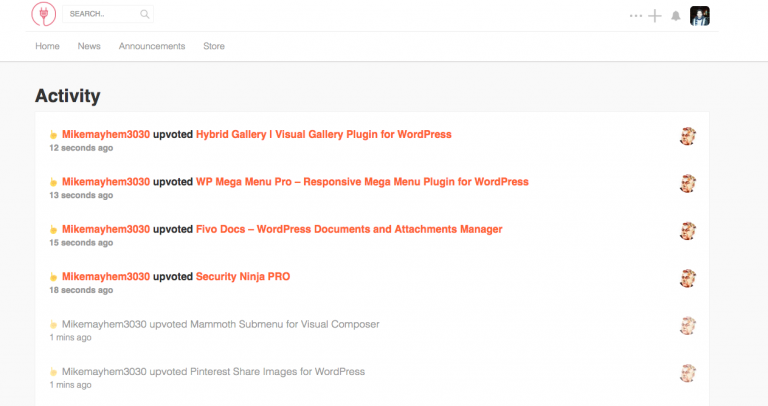
Task: Open the user profile avatar in header
Action: coord(700,16)
